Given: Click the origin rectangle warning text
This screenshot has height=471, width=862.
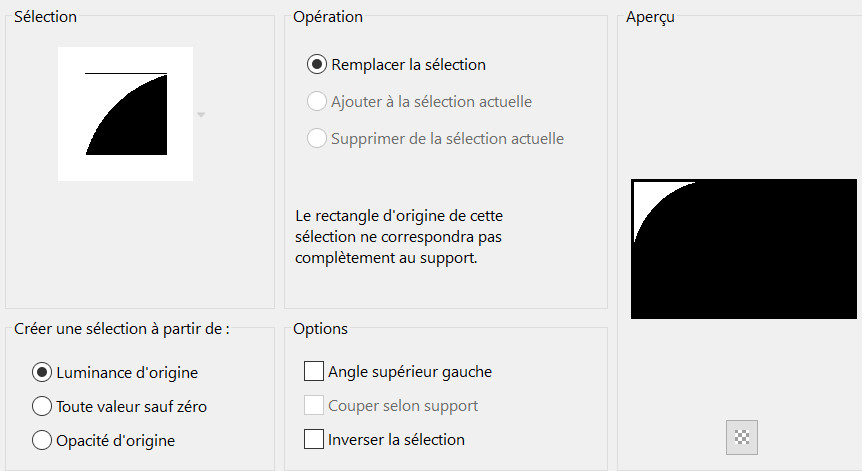Looking at the screenshot, I should 408,236.
